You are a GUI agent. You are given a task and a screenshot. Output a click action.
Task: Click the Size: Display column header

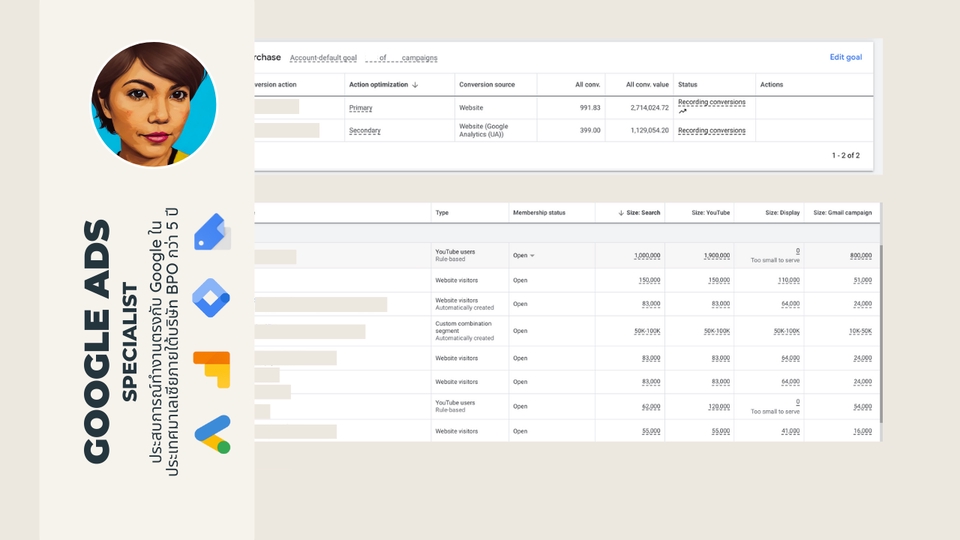pos(782,213)
